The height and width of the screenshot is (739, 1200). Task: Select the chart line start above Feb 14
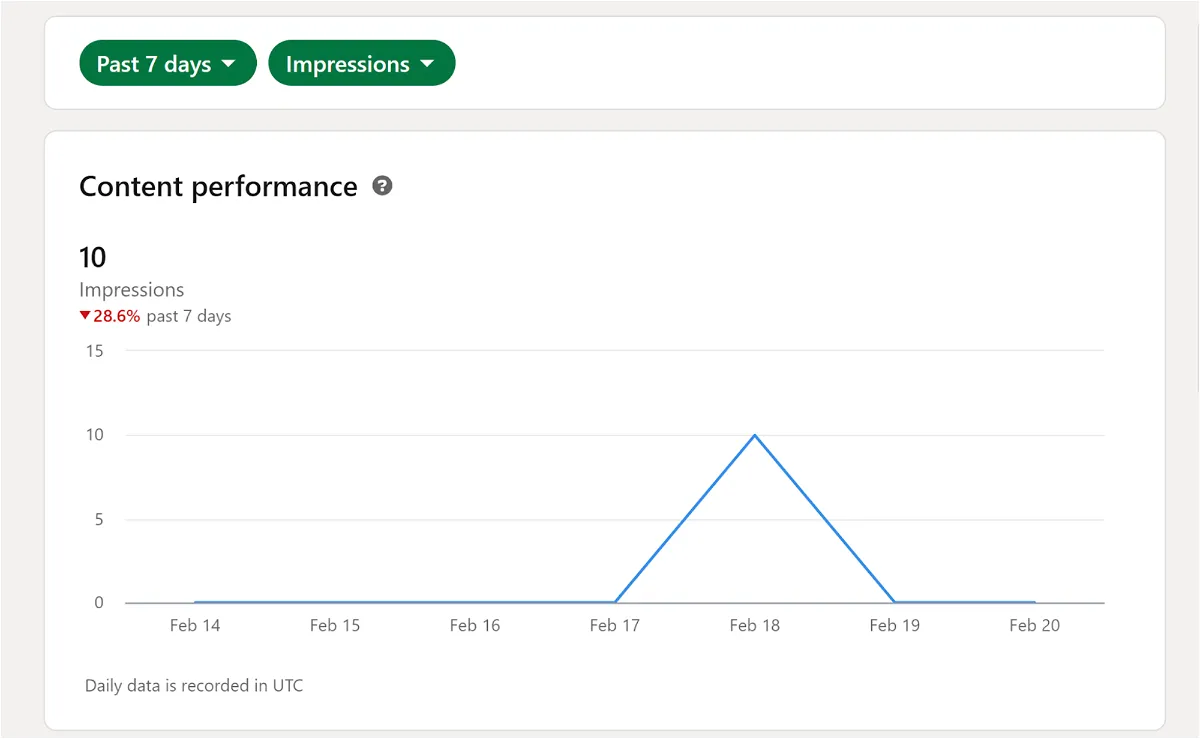point(195,602)
